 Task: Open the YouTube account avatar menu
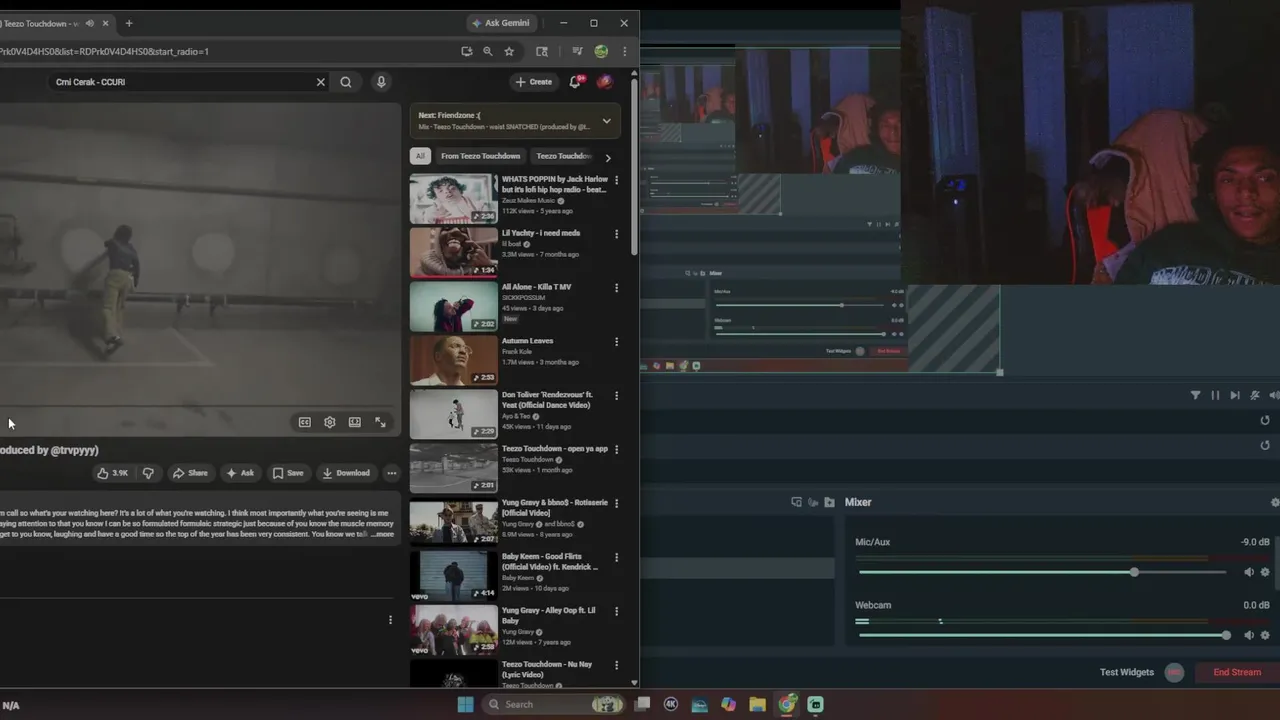coord(604,82)
